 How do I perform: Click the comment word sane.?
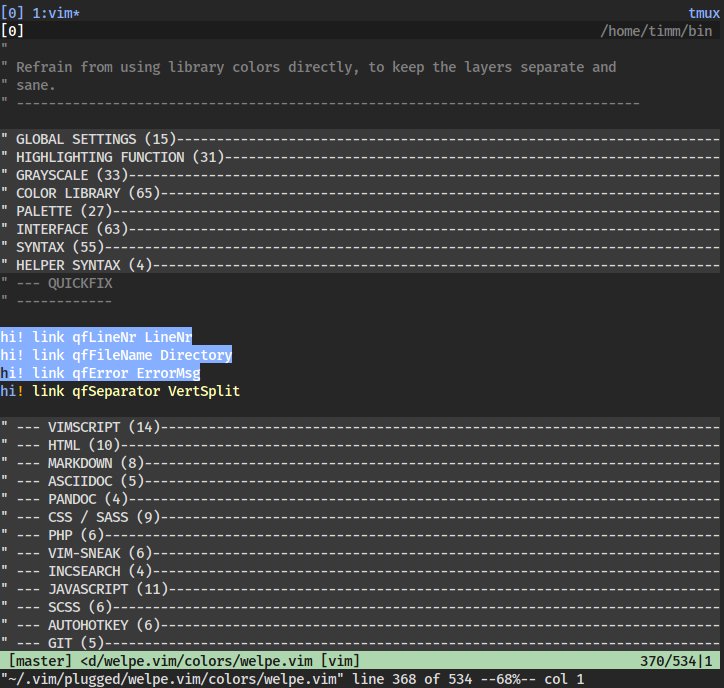36,85
